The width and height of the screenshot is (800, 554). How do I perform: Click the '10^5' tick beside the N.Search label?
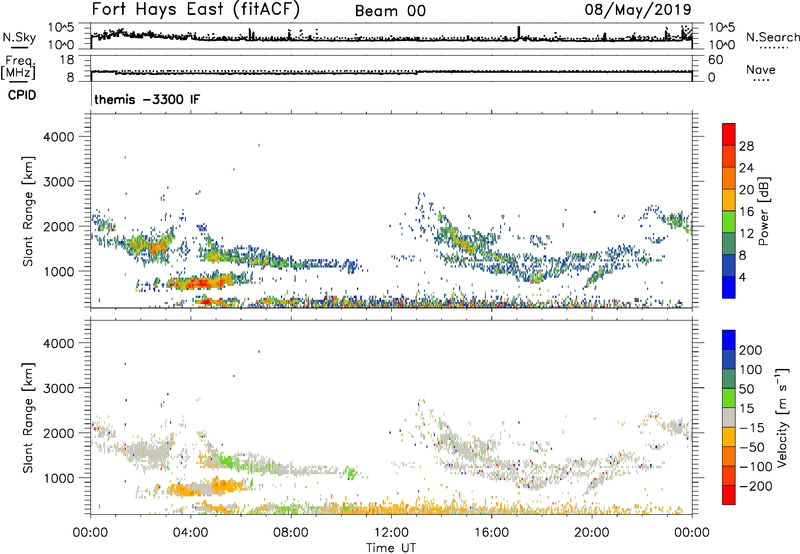coord(722,28)
